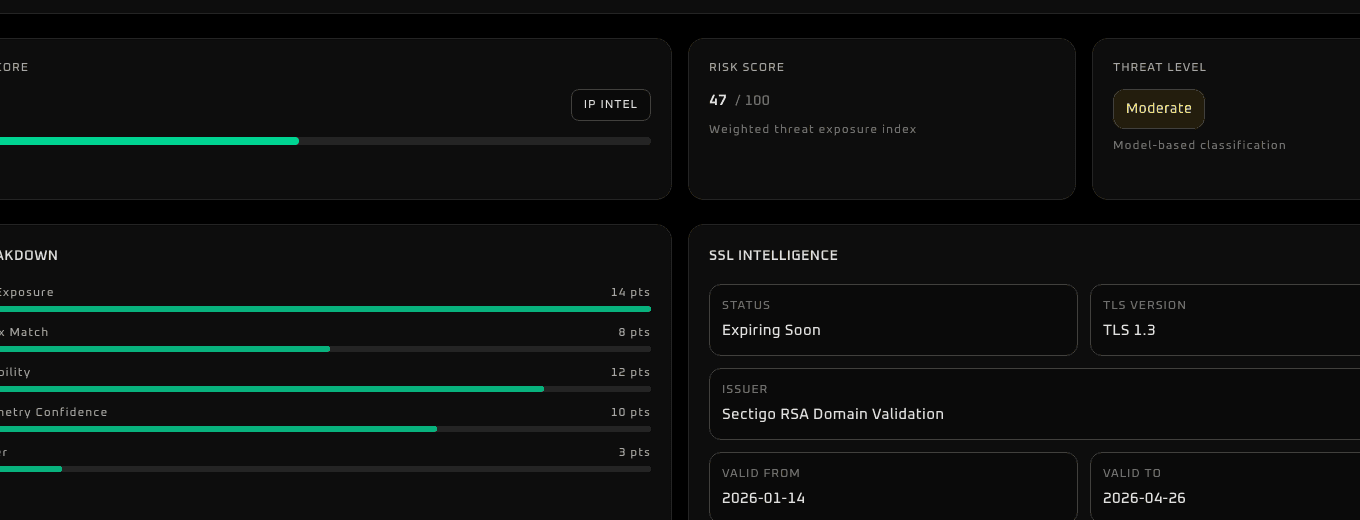This screenshot has width=1360, height=520.
Task: Click the IP INTEL button
Action: pyautogui.click(x=611, y=105)
